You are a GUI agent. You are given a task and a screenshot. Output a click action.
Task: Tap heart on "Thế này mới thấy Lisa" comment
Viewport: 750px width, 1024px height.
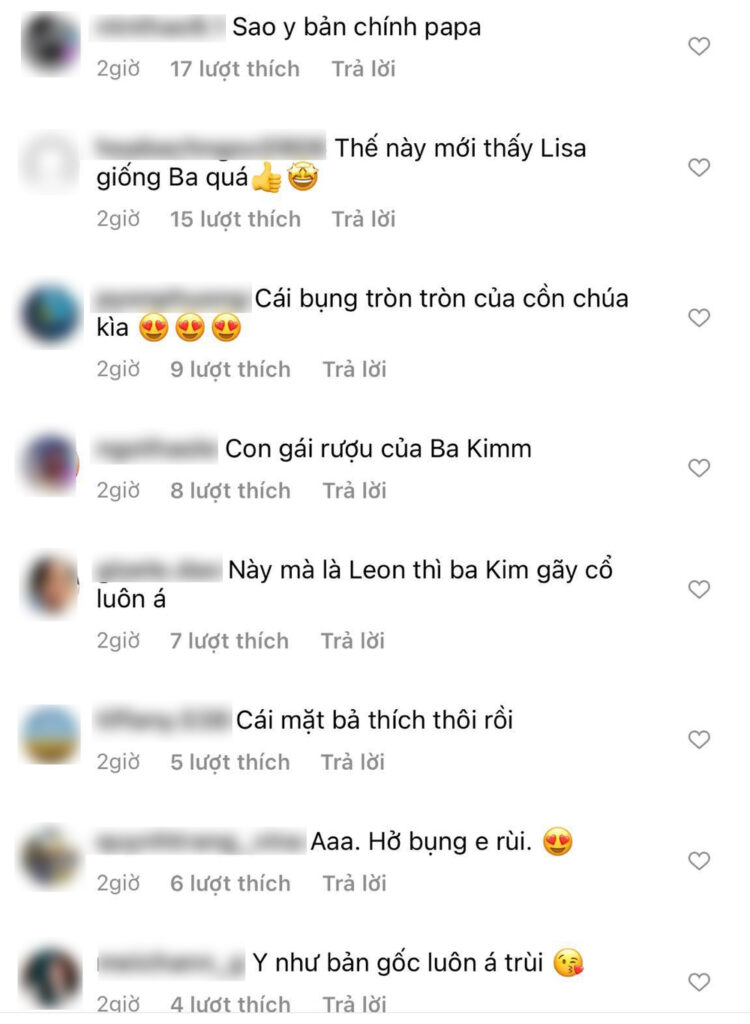tap(699, 168)
